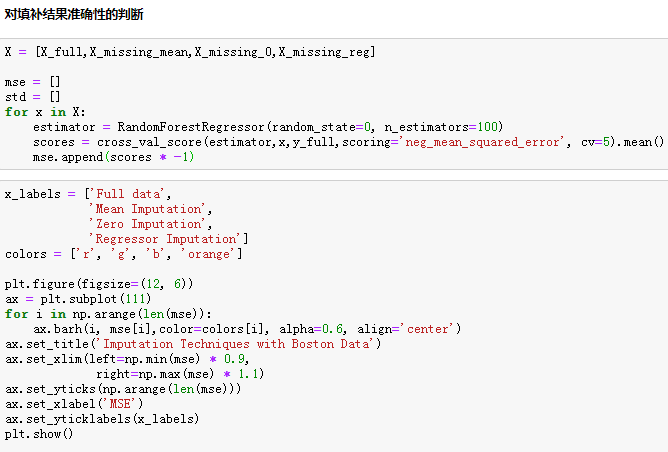Click the ax.set_title line
668x452 pixels.
[193, 343]
